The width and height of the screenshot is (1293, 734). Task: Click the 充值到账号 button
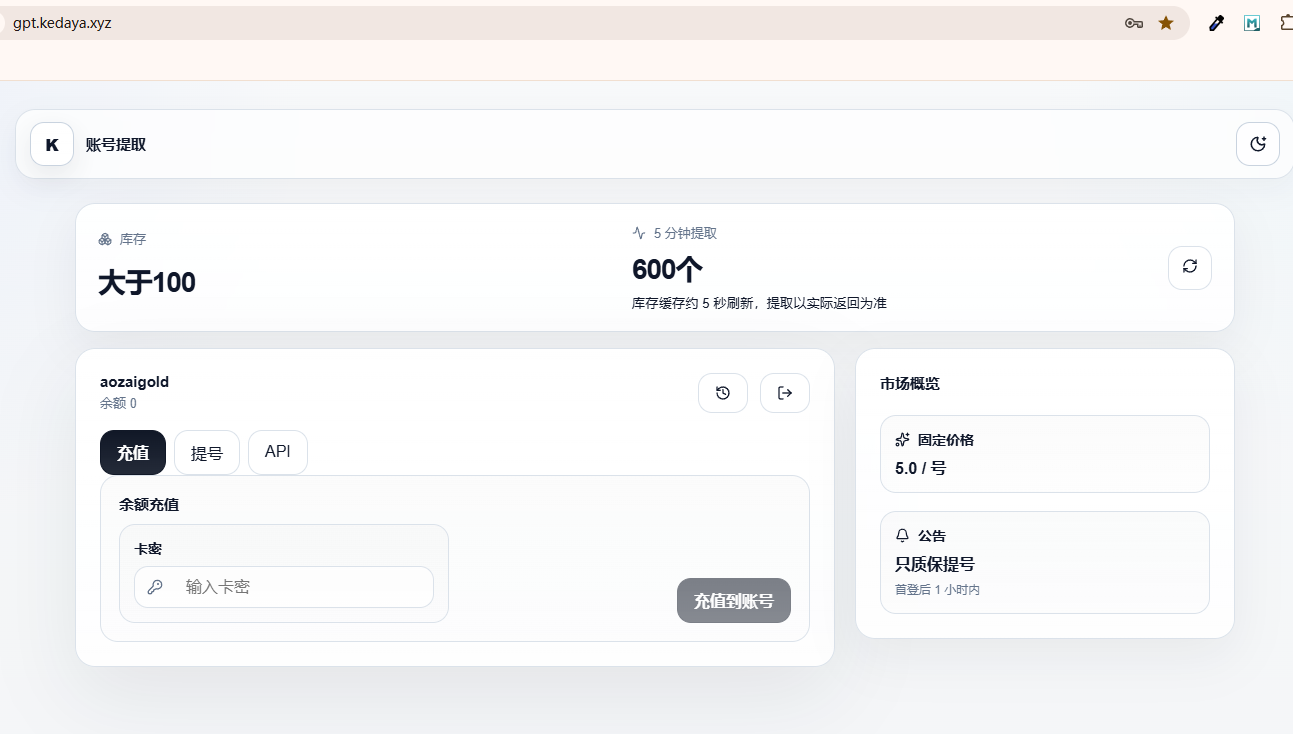[734, 600]
